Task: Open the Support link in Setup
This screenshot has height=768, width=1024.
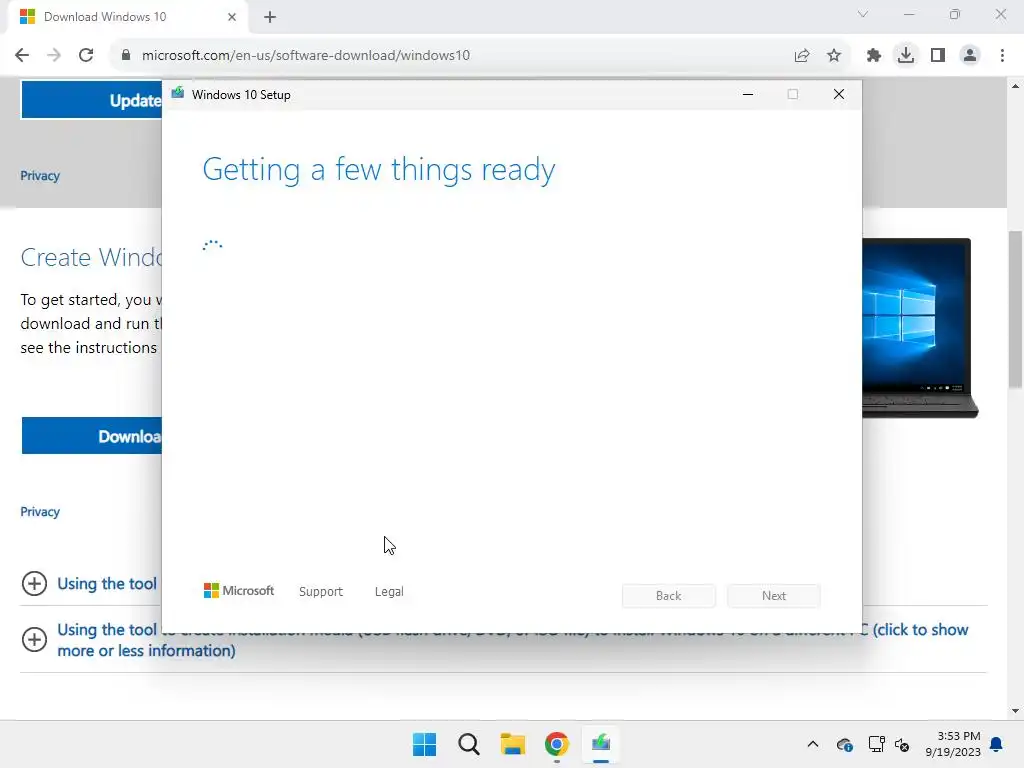Action: coord(321,592)
